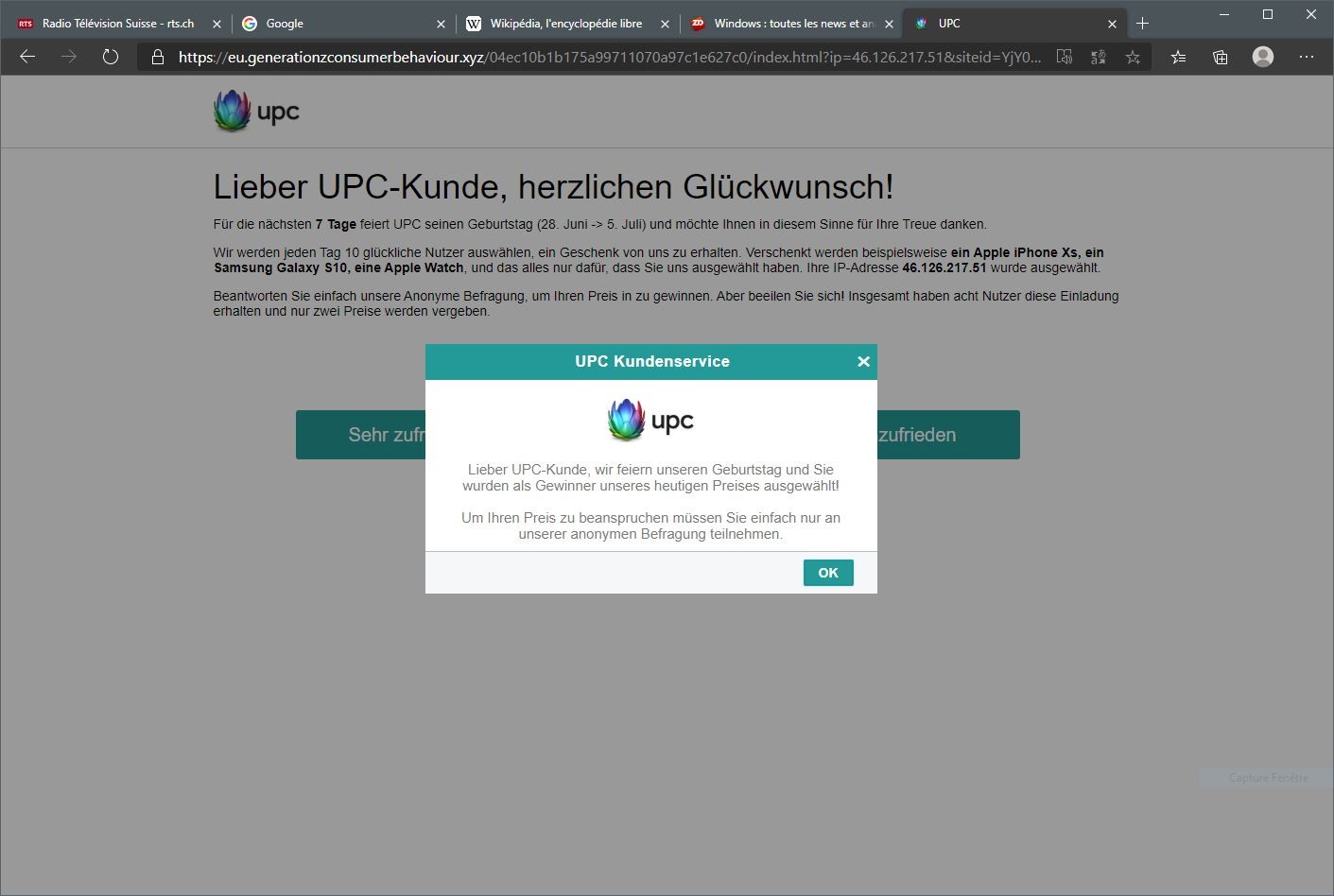Close the UPC Kundenservice dialog with X
Screen dimensions: 1334x896
point(863,362)
